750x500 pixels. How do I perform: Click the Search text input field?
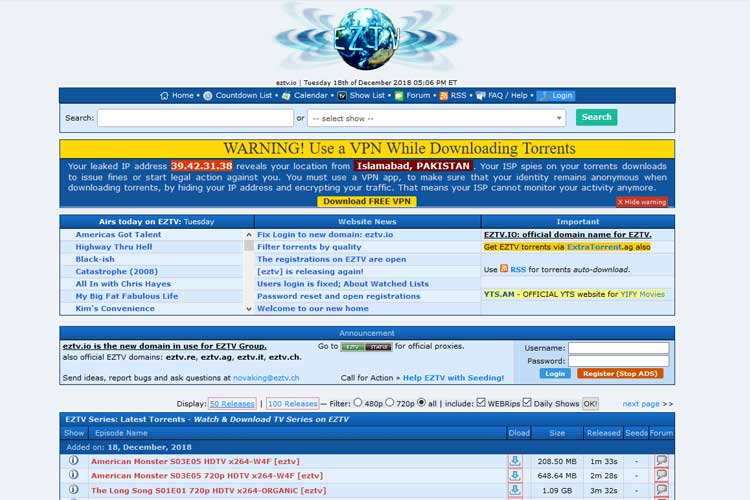195,118
